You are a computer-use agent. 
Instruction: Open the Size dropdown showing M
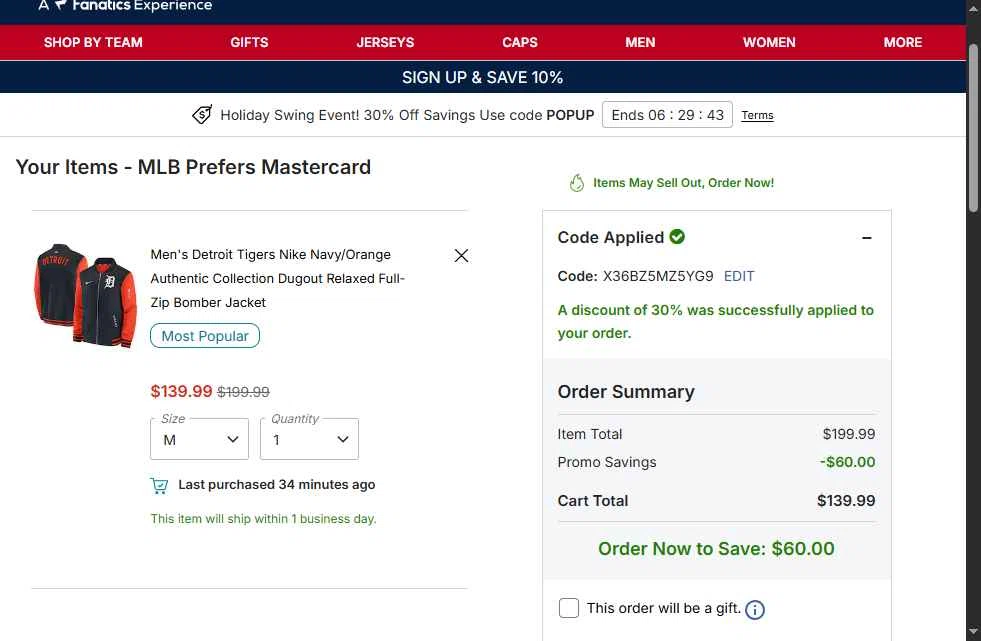[200, 439]
